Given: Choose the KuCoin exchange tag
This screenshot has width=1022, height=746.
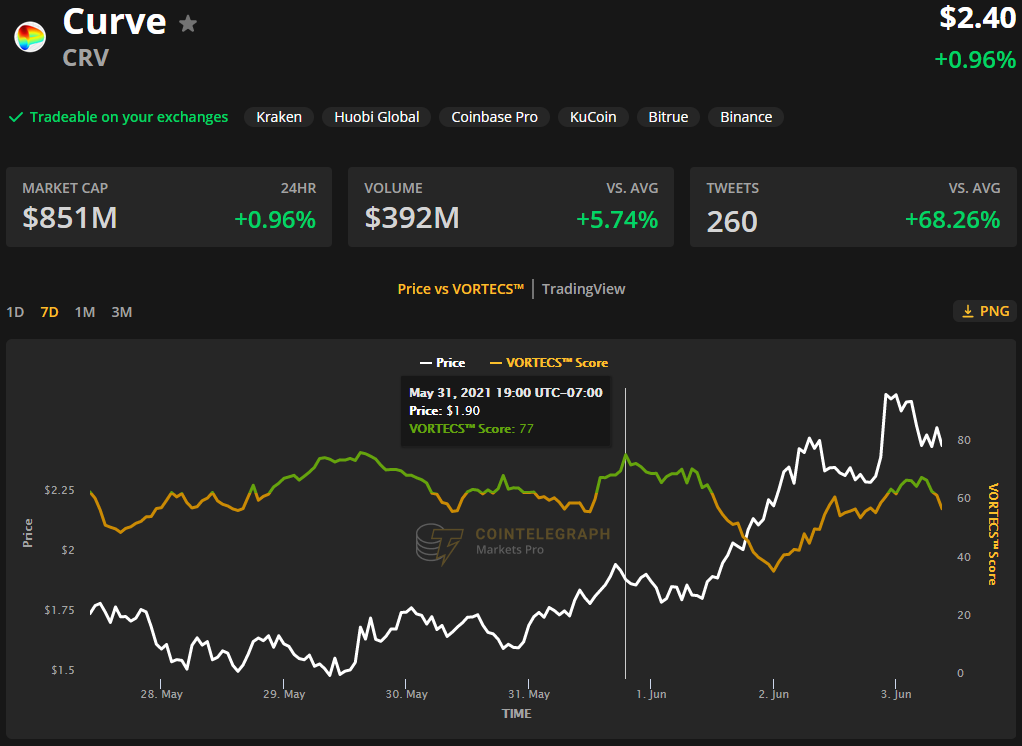Looking at the screenshot, I should [593, 117].
